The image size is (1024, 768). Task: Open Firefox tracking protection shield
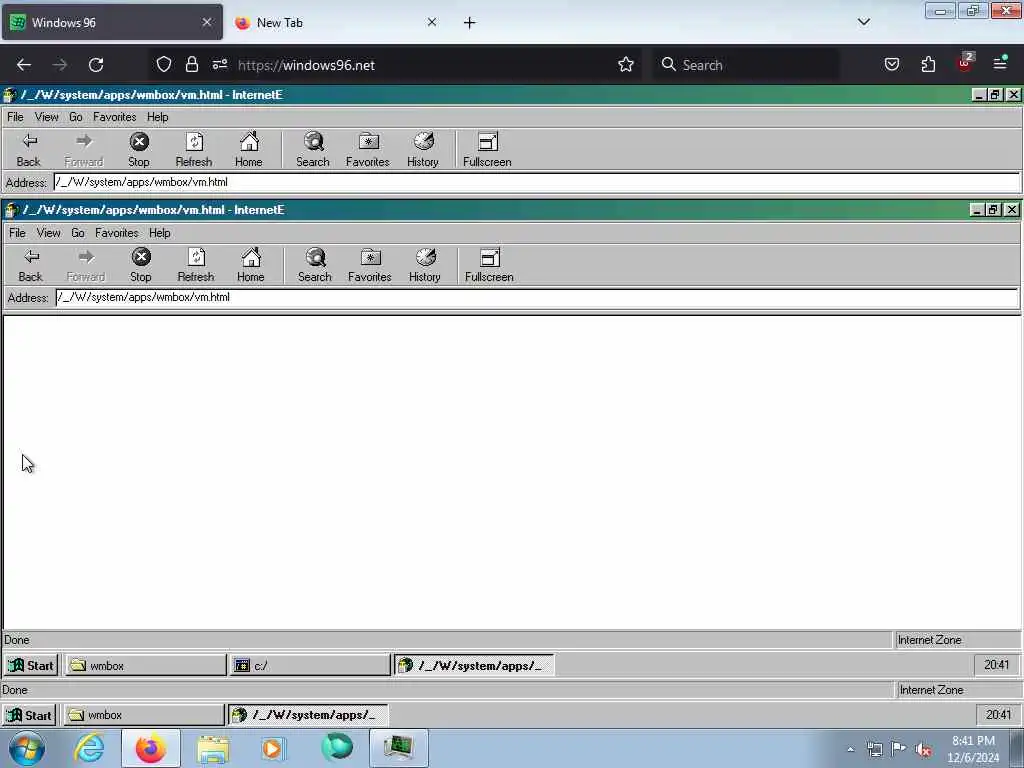click(164, 64)
